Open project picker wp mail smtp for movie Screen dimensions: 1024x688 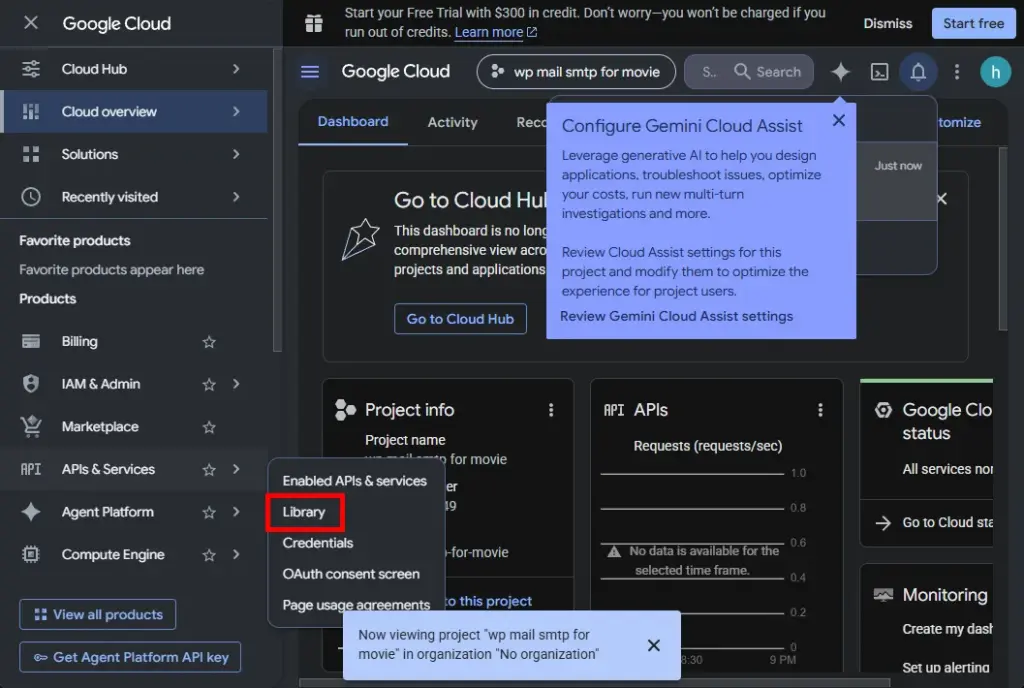point(576,72)
